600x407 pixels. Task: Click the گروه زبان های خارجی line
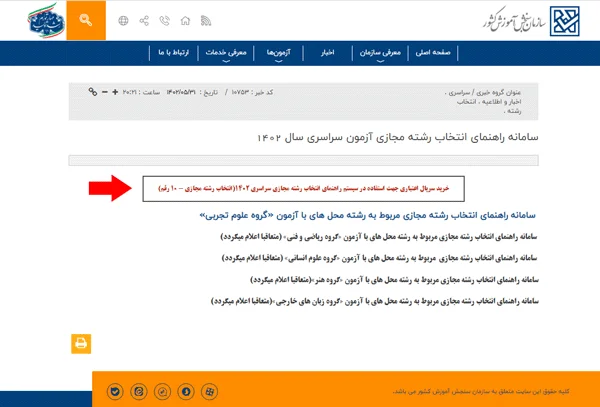coord(375,301)
